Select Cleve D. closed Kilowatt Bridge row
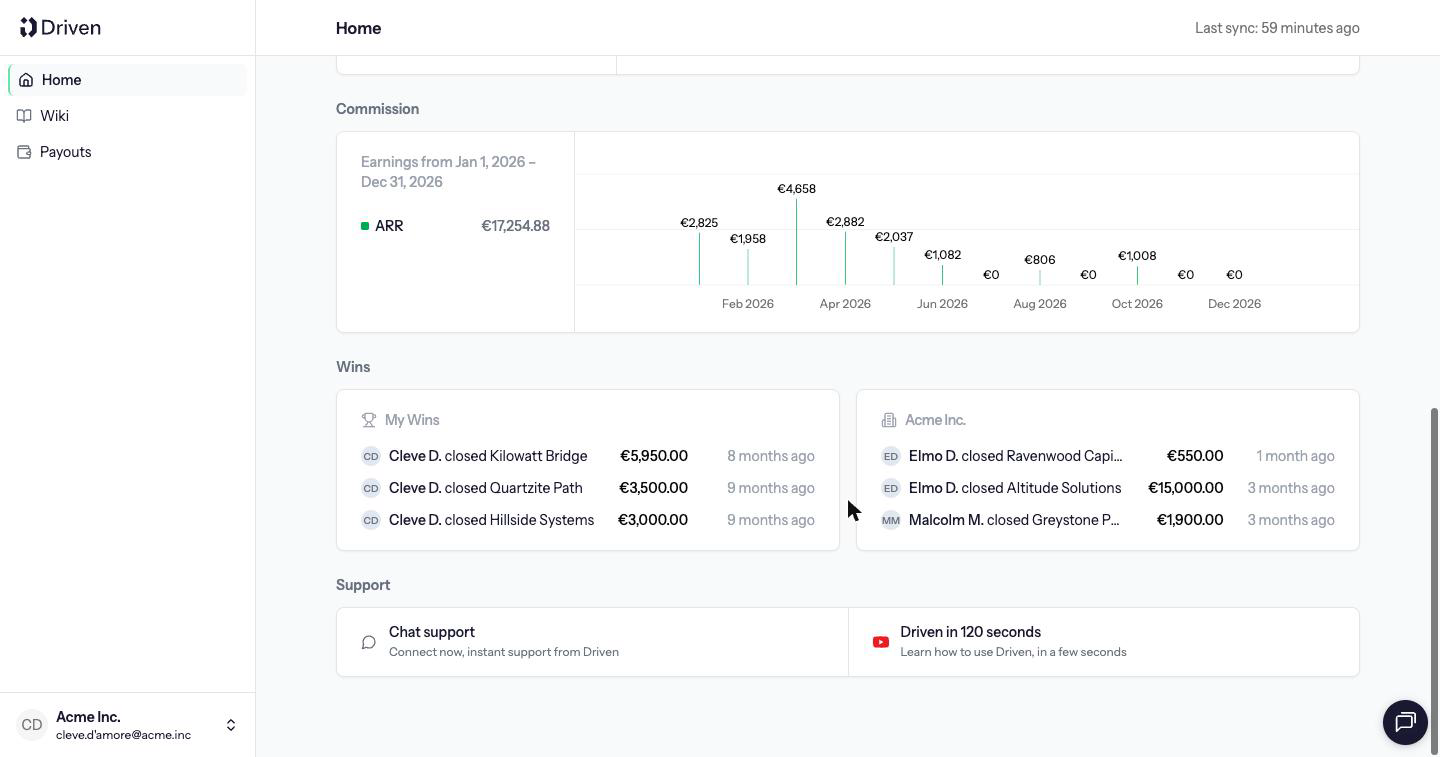The image size is (1440, 757). tap(588, 456)
